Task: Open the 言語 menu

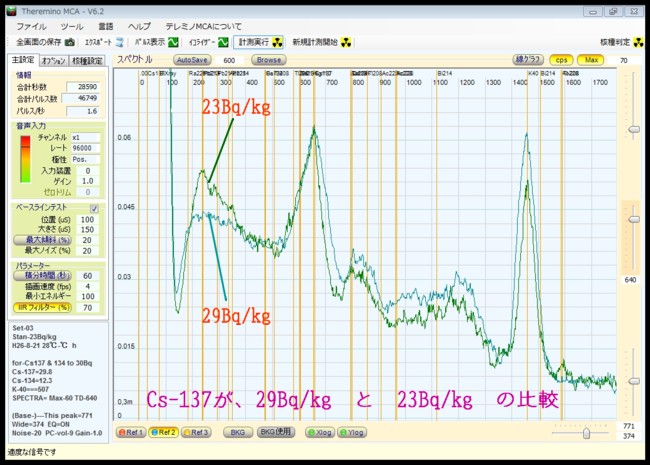Action: point(106,27)
